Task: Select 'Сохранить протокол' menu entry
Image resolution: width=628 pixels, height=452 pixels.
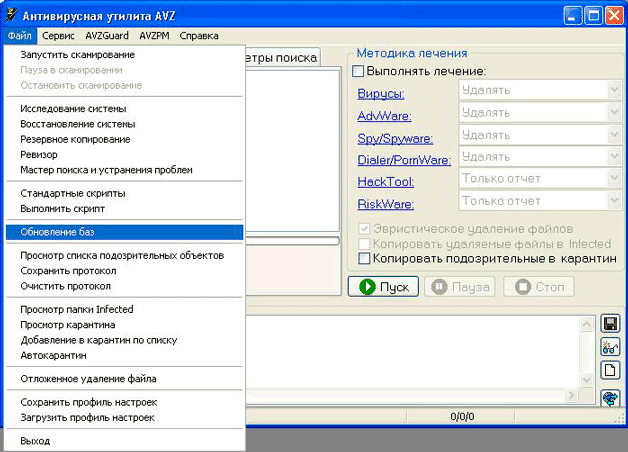Action: [x=125, y=271]
